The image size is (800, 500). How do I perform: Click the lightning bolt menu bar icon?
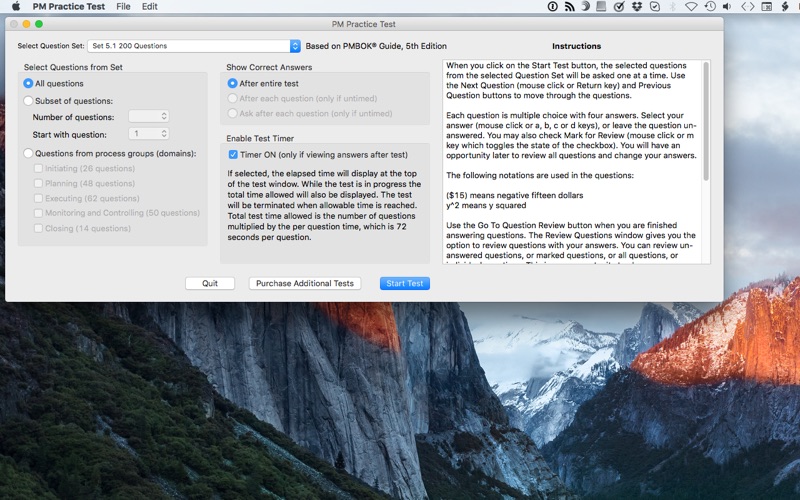point(785,7)
